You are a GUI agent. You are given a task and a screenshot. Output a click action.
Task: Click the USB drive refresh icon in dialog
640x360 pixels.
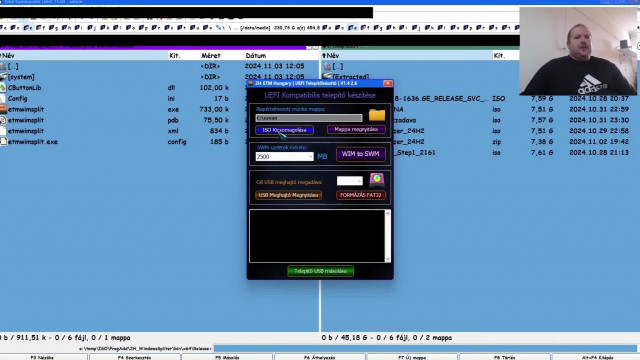pyautogui.click(x=377, y=179)
